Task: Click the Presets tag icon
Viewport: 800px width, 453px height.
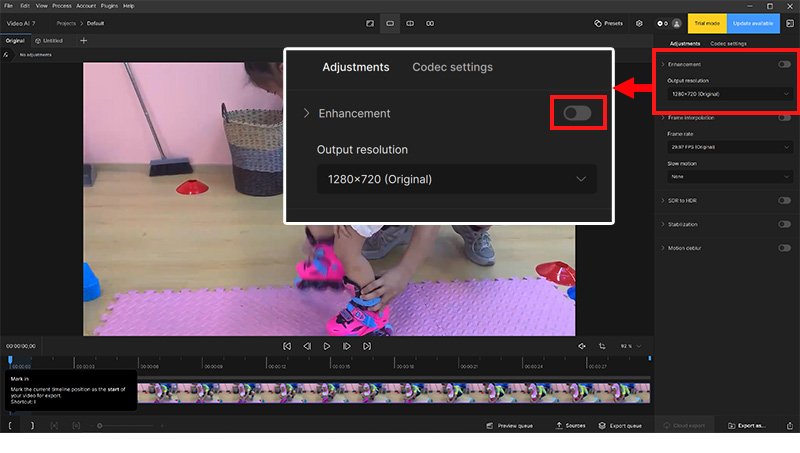Action: pos(597,23)
